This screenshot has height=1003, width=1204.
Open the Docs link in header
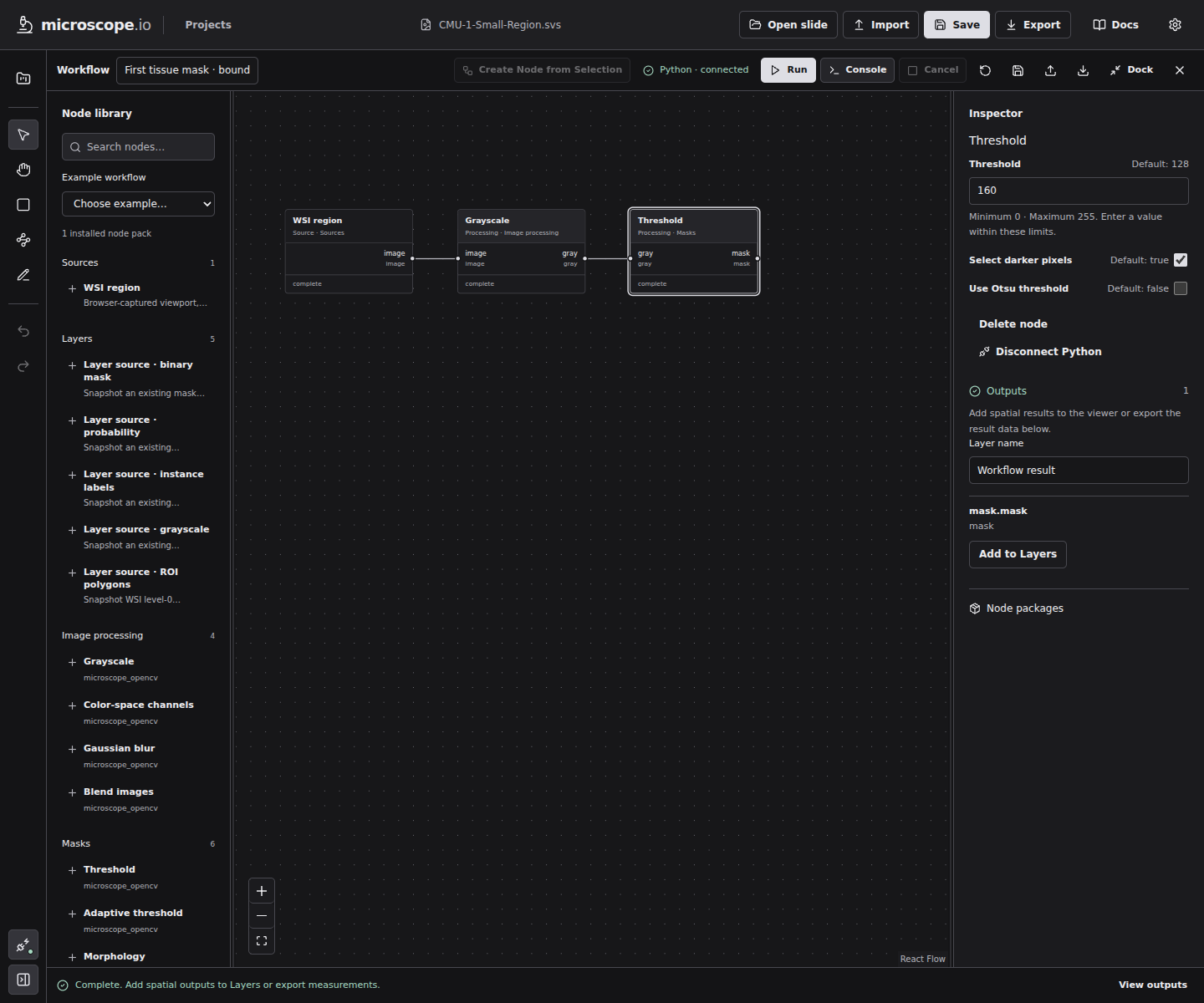[1115, 25]
